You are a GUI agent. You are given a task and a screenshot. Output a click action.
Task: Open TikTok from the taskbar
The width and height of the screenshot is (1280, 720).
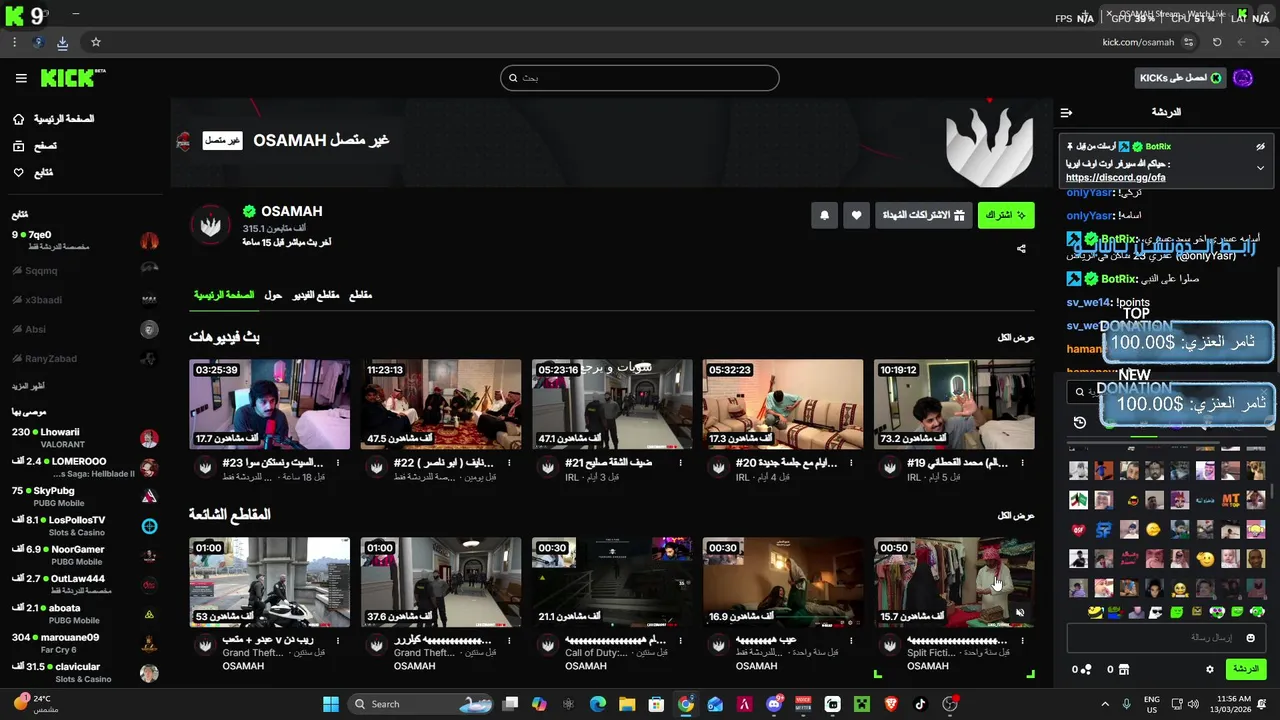coord(920,704)
